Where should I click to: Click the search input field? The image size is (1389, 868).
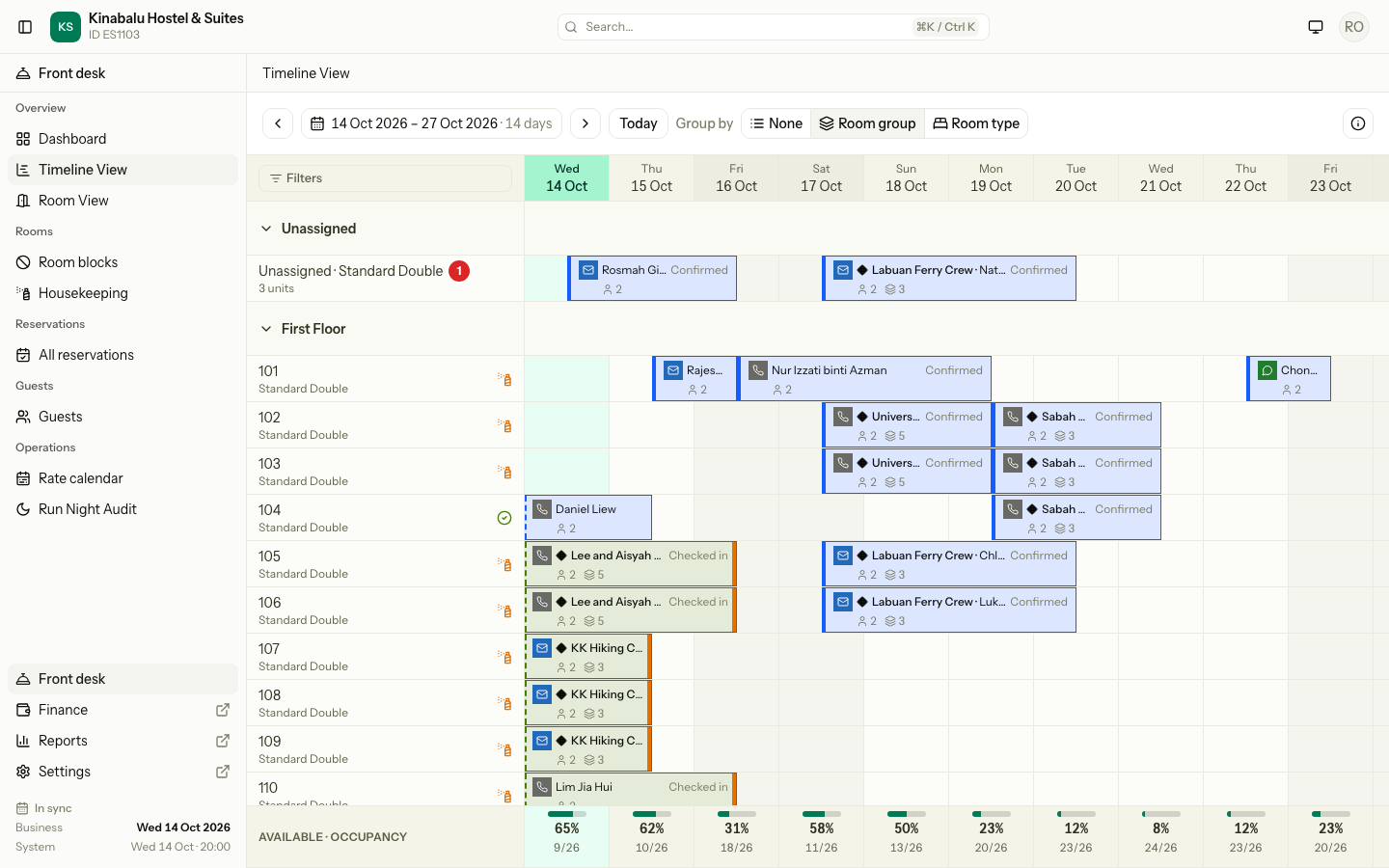773,27
